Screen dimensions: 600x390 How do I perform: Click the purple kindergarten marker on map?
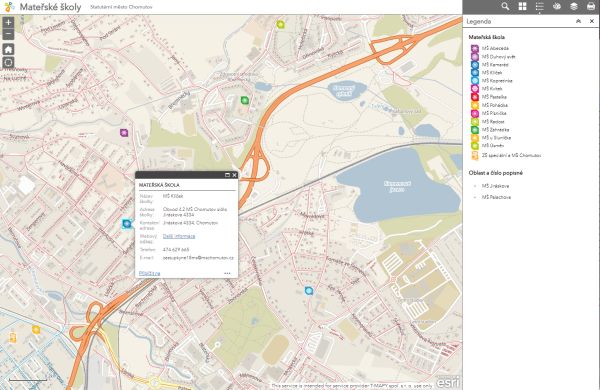click(x=124, y=133)
